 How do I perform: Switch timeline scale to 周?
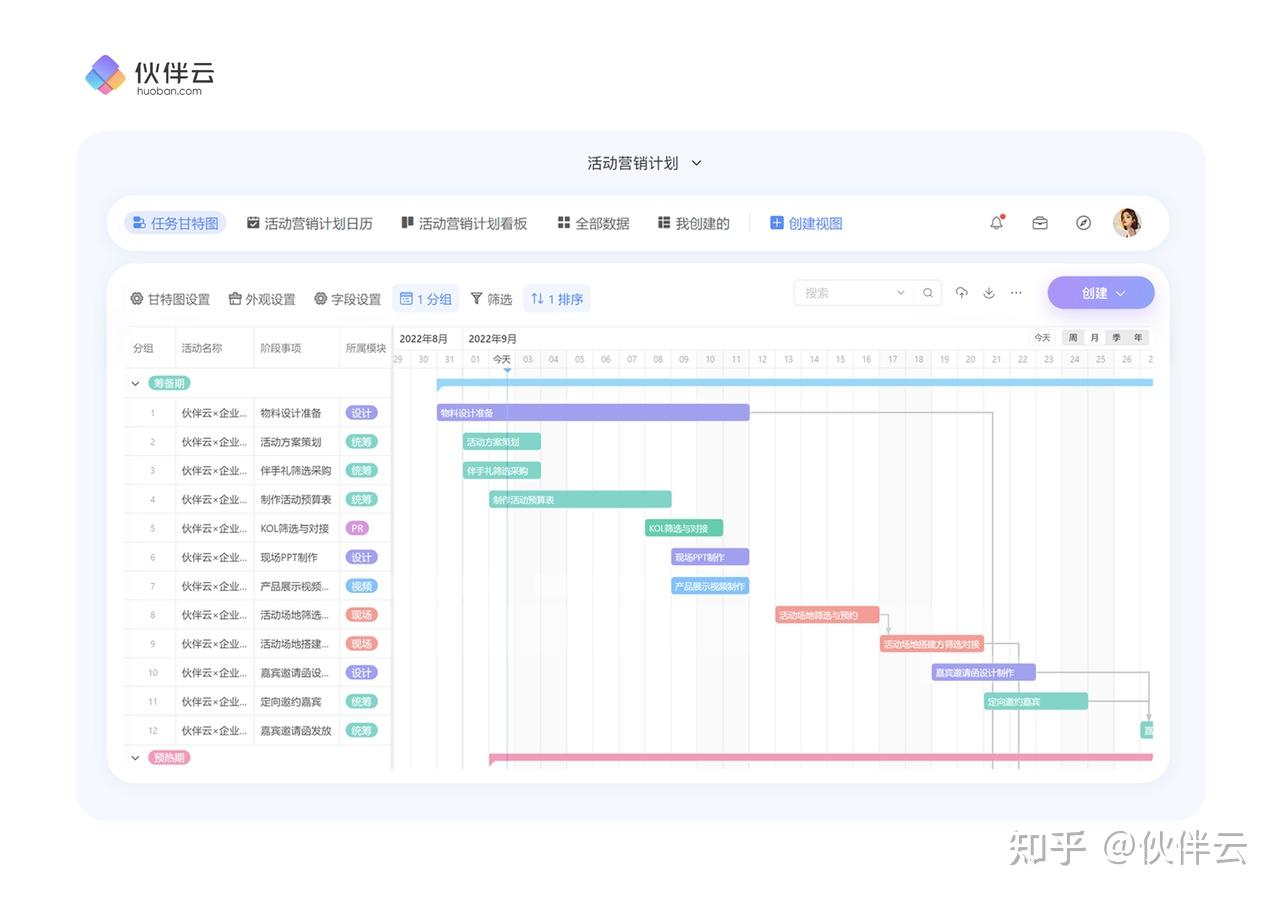(1073, 338)
